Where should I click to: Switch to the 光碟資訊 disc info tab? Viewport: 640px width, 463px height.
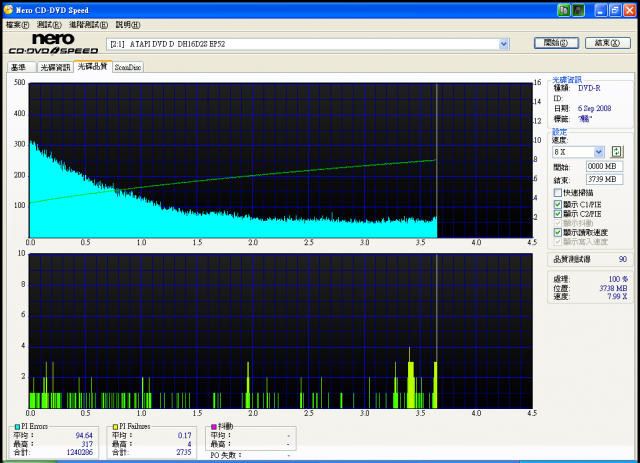(x=56, y=67)
